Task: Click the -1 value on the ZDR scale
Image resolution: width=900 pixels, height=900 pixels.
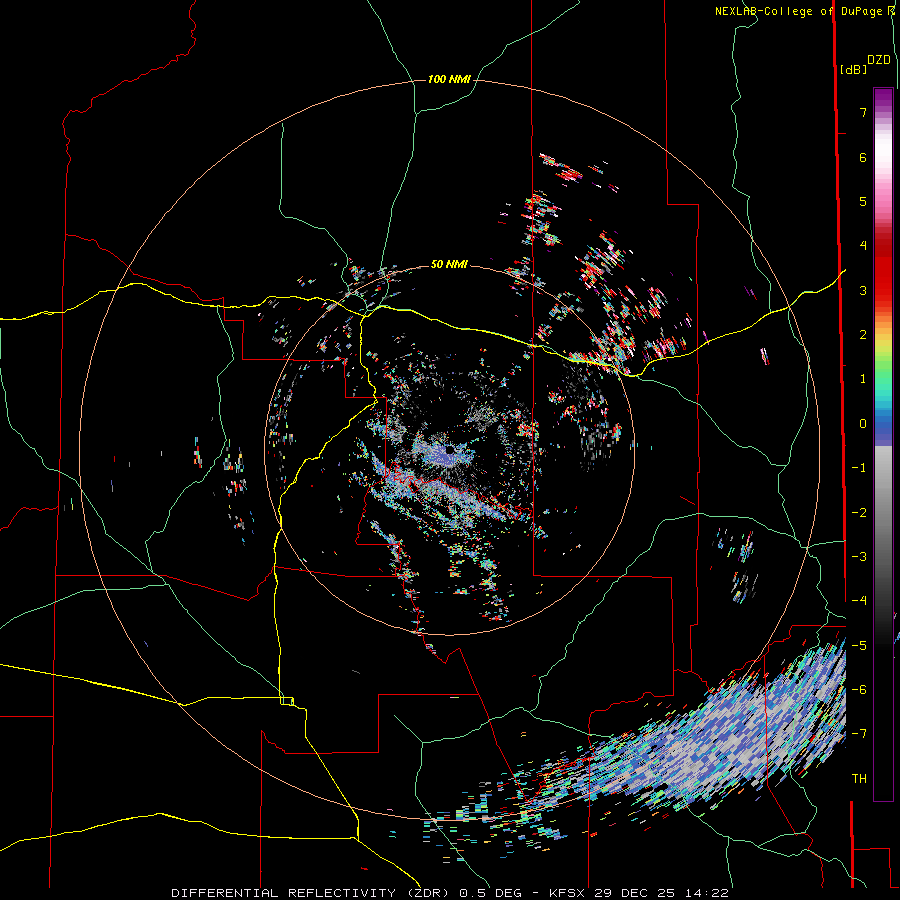Action: point(859,468)
